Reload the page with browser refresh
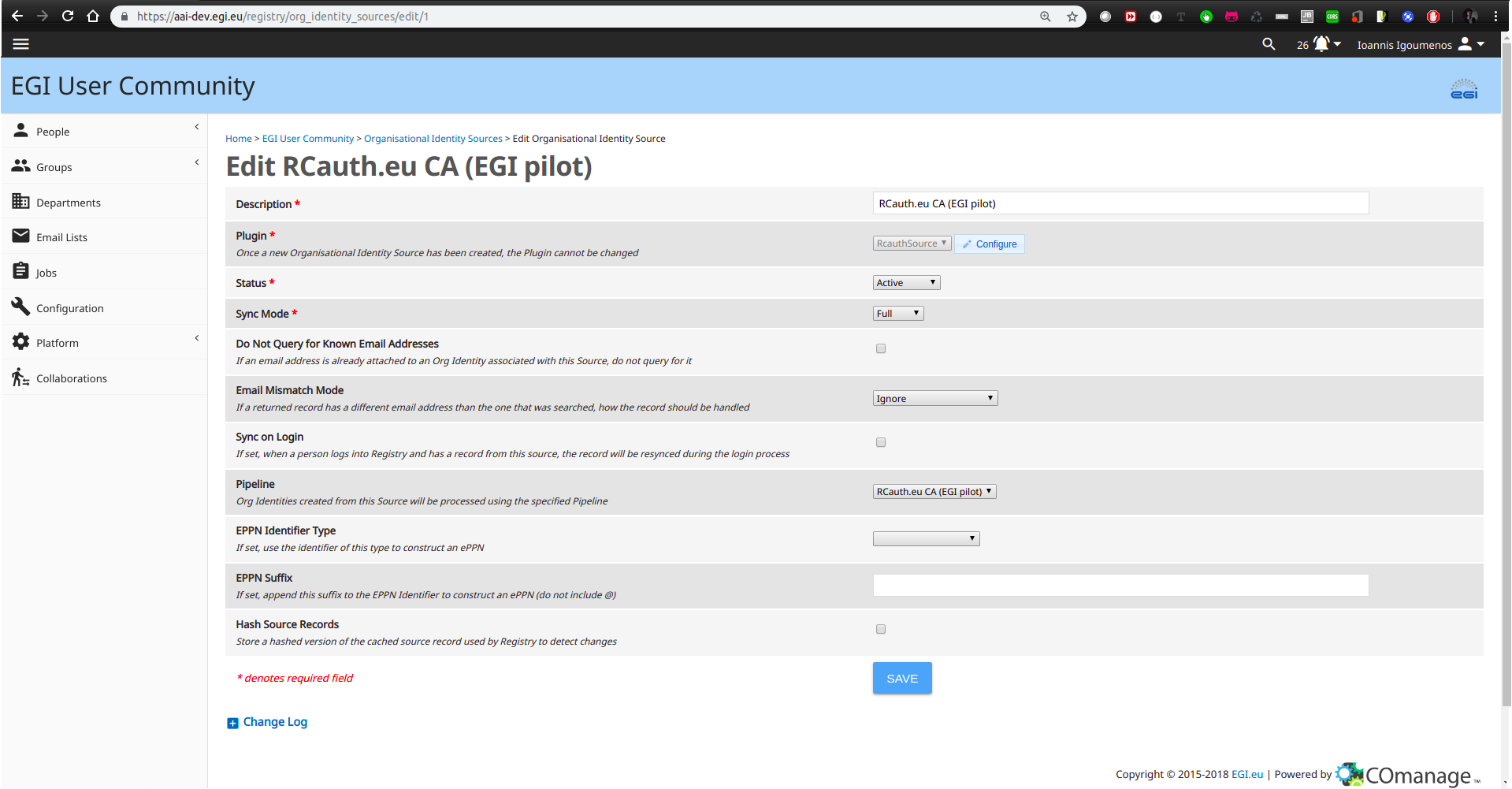The image size is (1512, 789). coord(68,16)
